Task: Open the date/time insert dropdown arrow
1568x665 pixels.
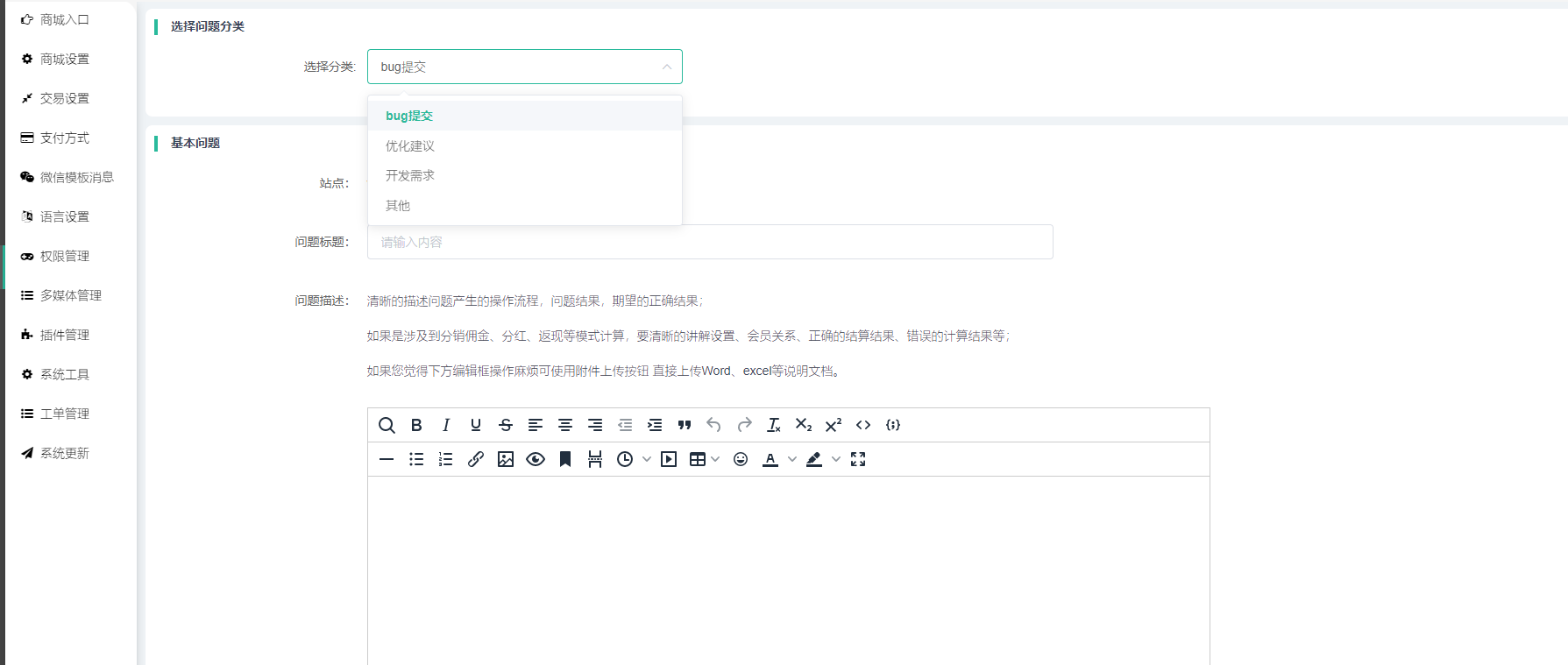Action: click(x=647, y=459)
